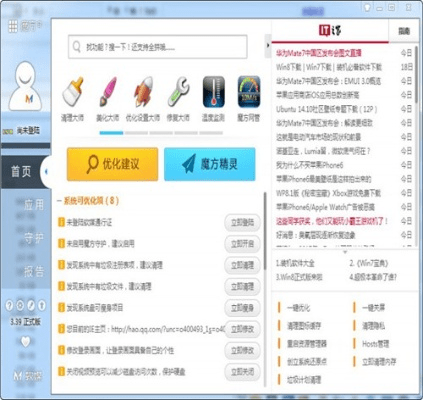Open the Ubuntu 14.10 wallpaper news link

pyautogui.click(x=326, y=109)
